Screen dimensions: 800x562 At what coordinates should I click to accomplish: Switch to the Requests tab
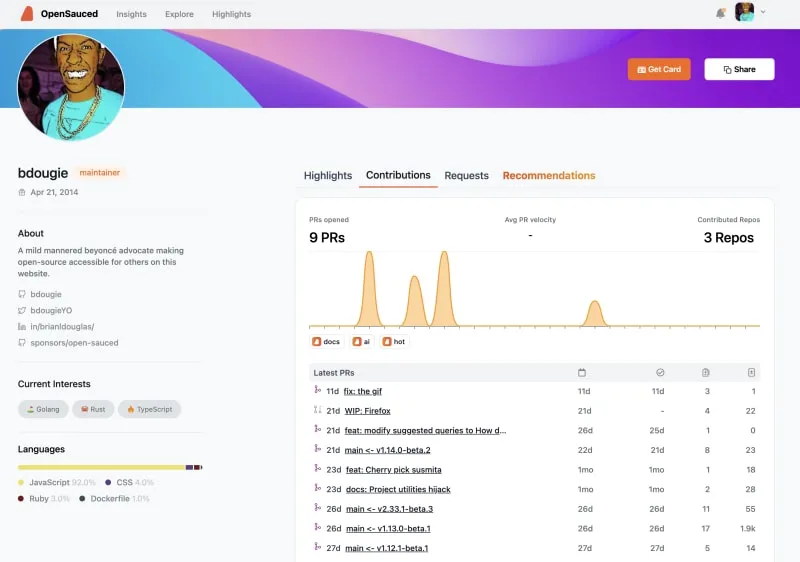tap(466, 175)
